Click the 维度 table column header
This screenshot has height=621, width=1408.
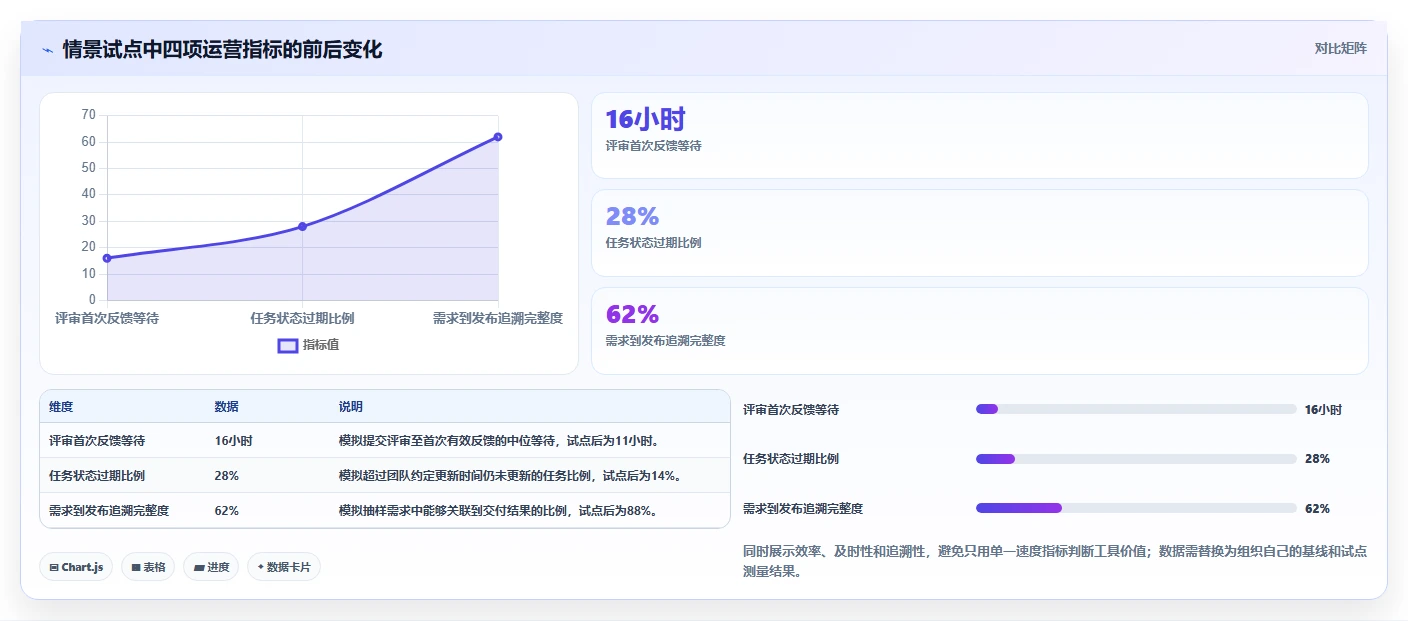[x=61, y=407]
